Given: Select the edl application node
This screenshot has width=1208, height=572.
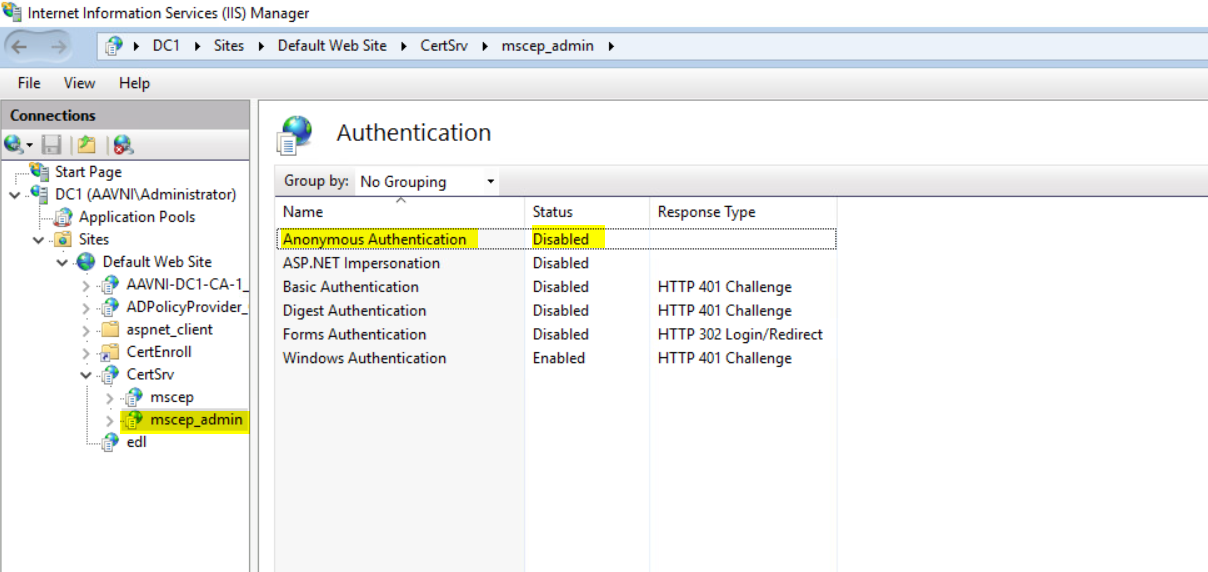Looking at the screenshot, I should [136, 442].
